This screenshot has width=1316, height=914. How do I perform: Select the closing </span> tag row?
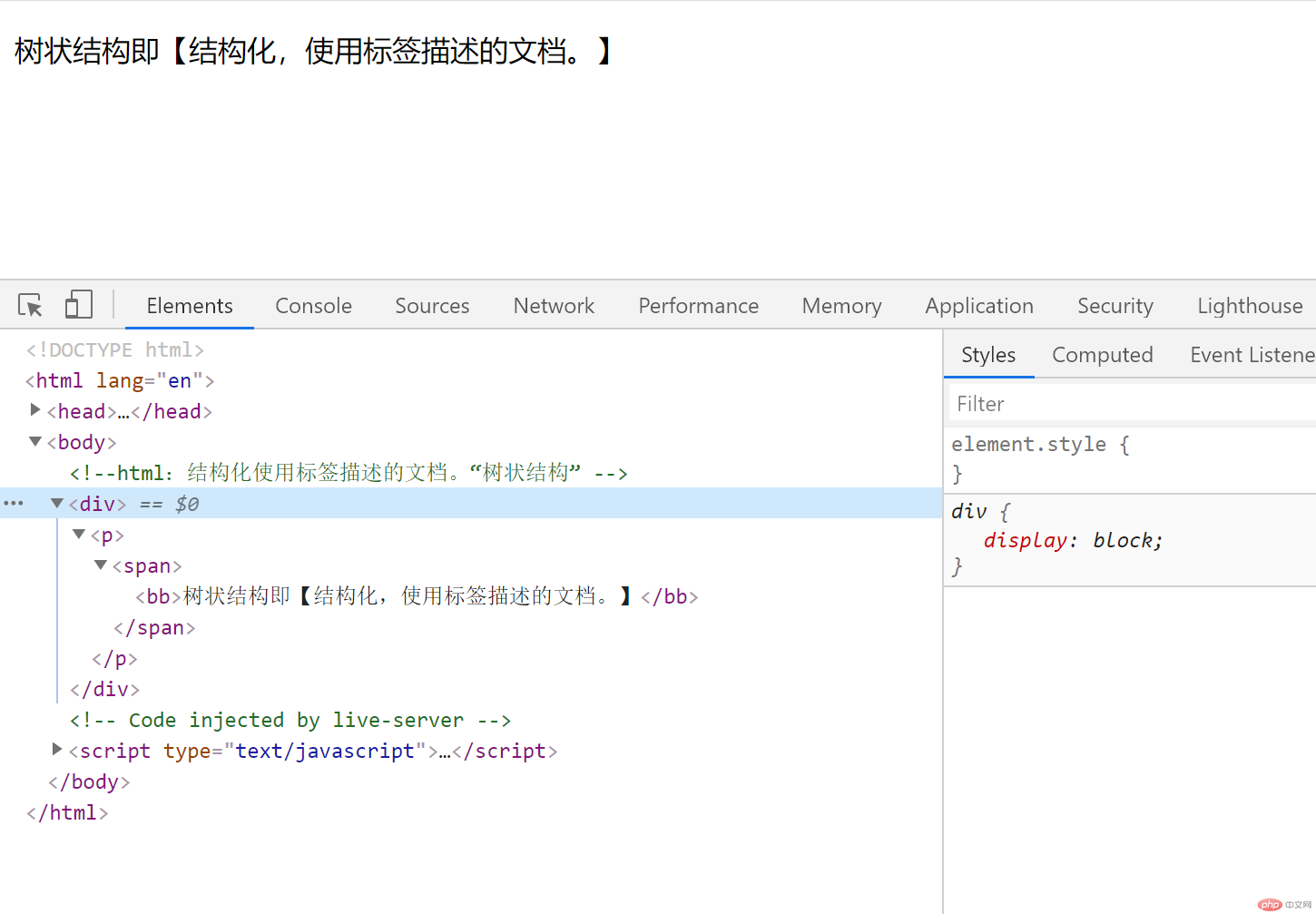click(x=154, y=627)
